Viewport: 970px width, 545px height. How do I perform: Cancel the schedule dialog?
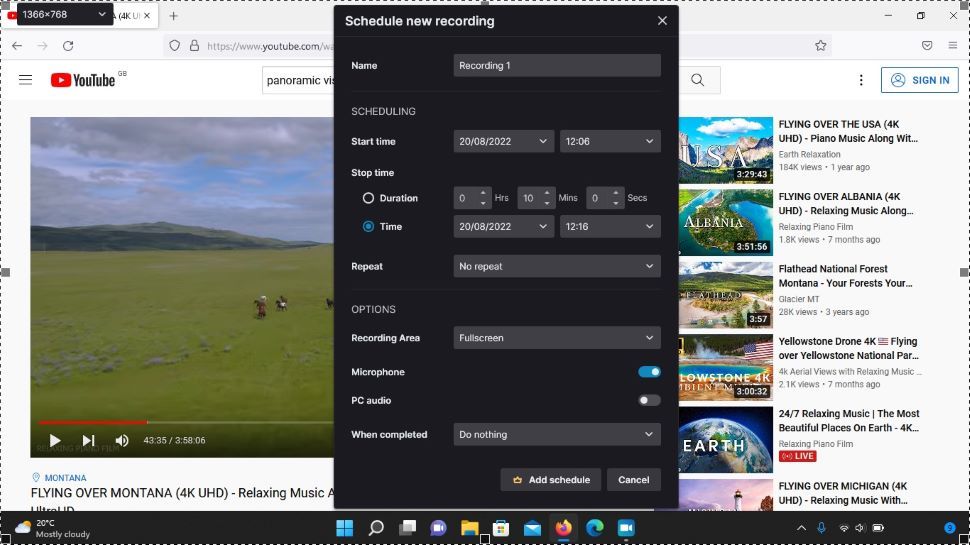point(633,480)
